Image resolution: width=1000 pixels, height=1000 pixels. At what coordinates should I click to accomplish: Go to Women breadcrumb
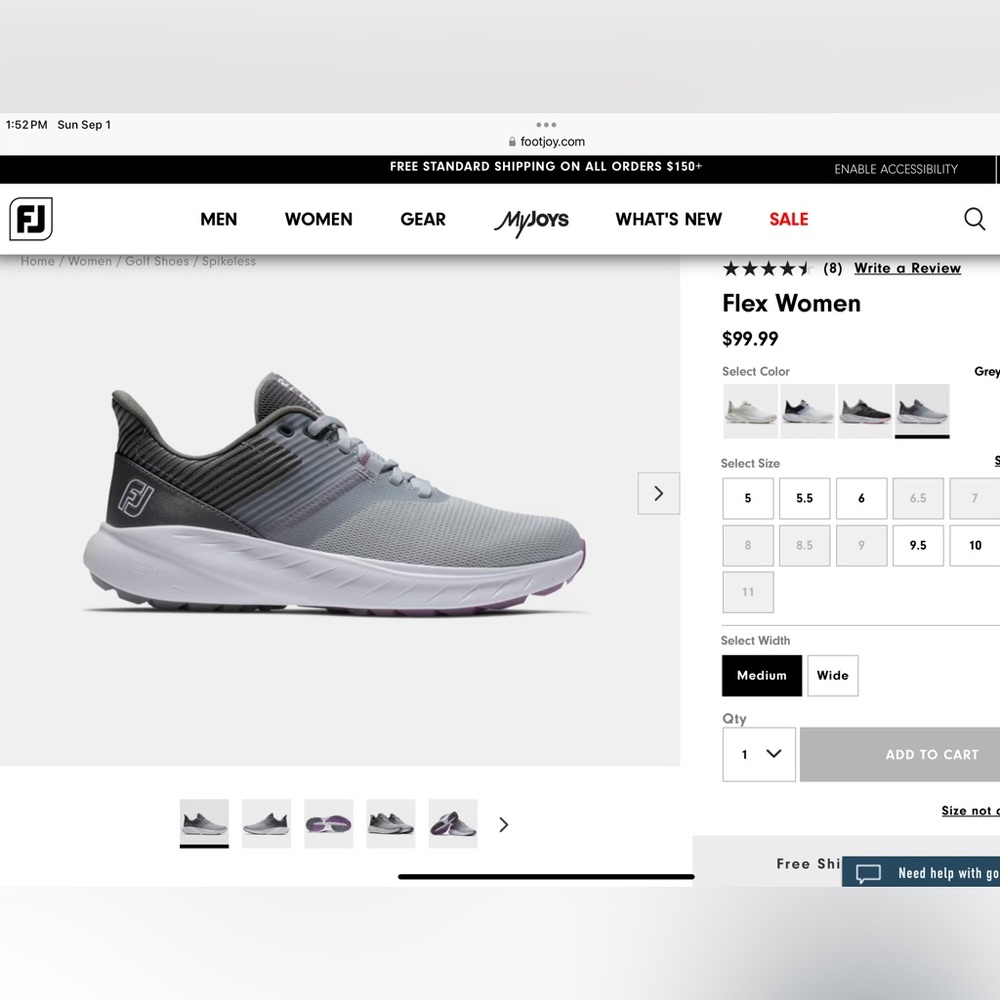(89, 261)
